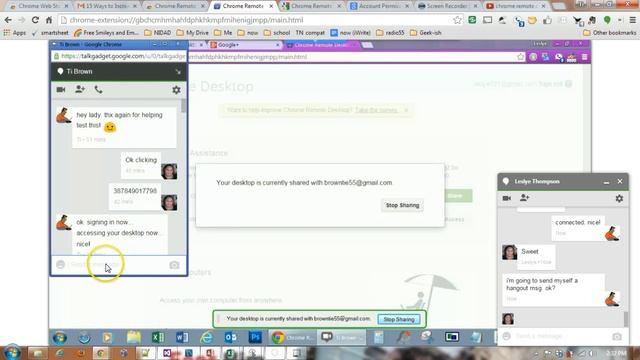The height and width of the screenshot is (360, 640).
Task: Click remote taskbar Chrome button
Action: click(x=292, y=337)
